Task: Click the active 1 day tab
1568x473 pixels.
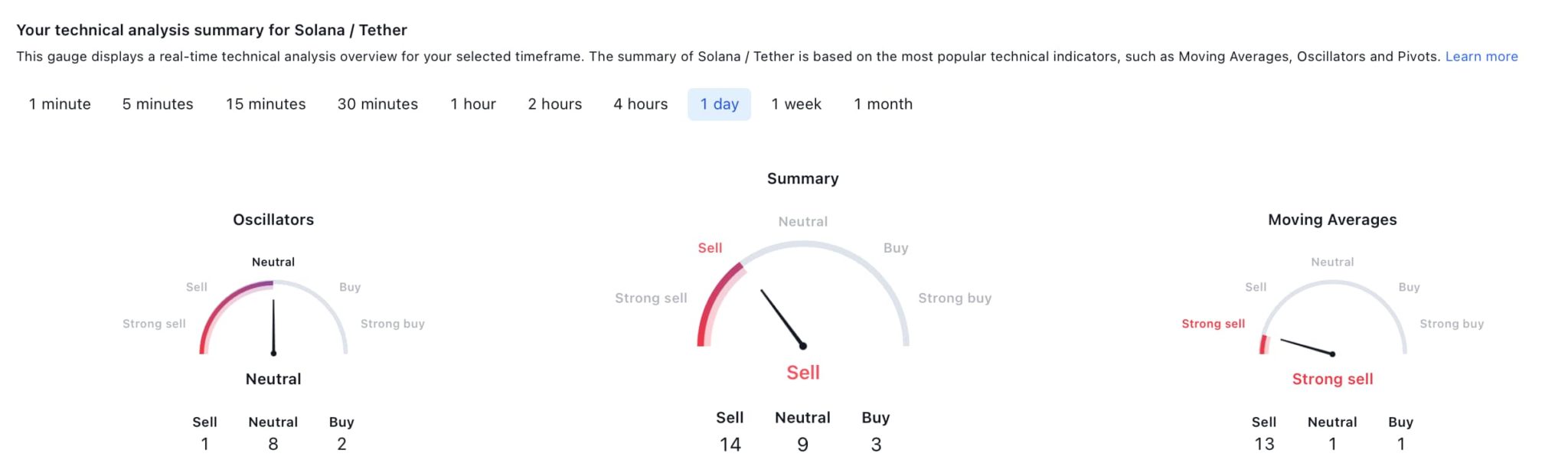Action: (x=719, y=104)
